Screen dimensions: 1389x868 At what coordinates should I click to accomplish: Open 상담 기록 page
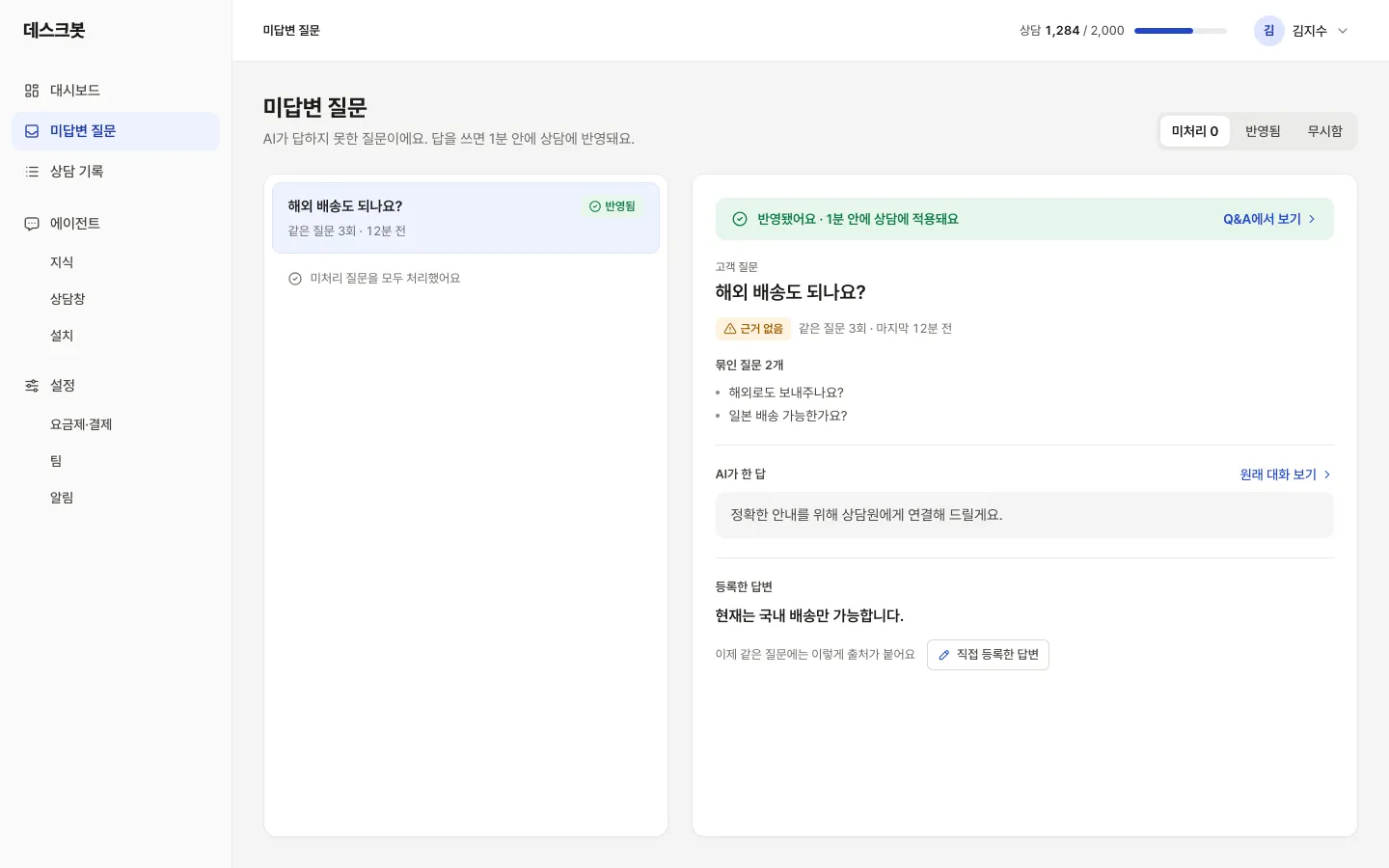pyautogui.click(x=116, y=172)
